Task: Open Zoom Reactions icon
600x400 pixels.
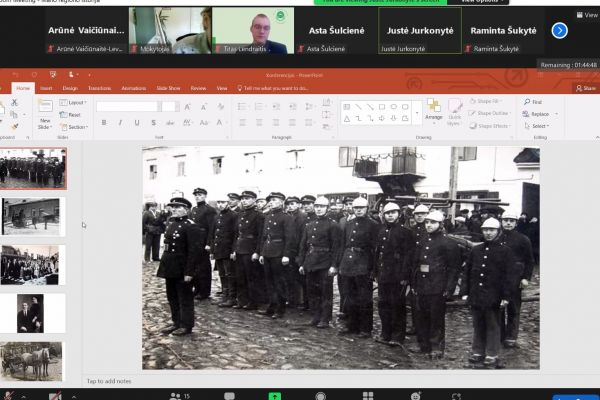Action: (x=416, y=396)
